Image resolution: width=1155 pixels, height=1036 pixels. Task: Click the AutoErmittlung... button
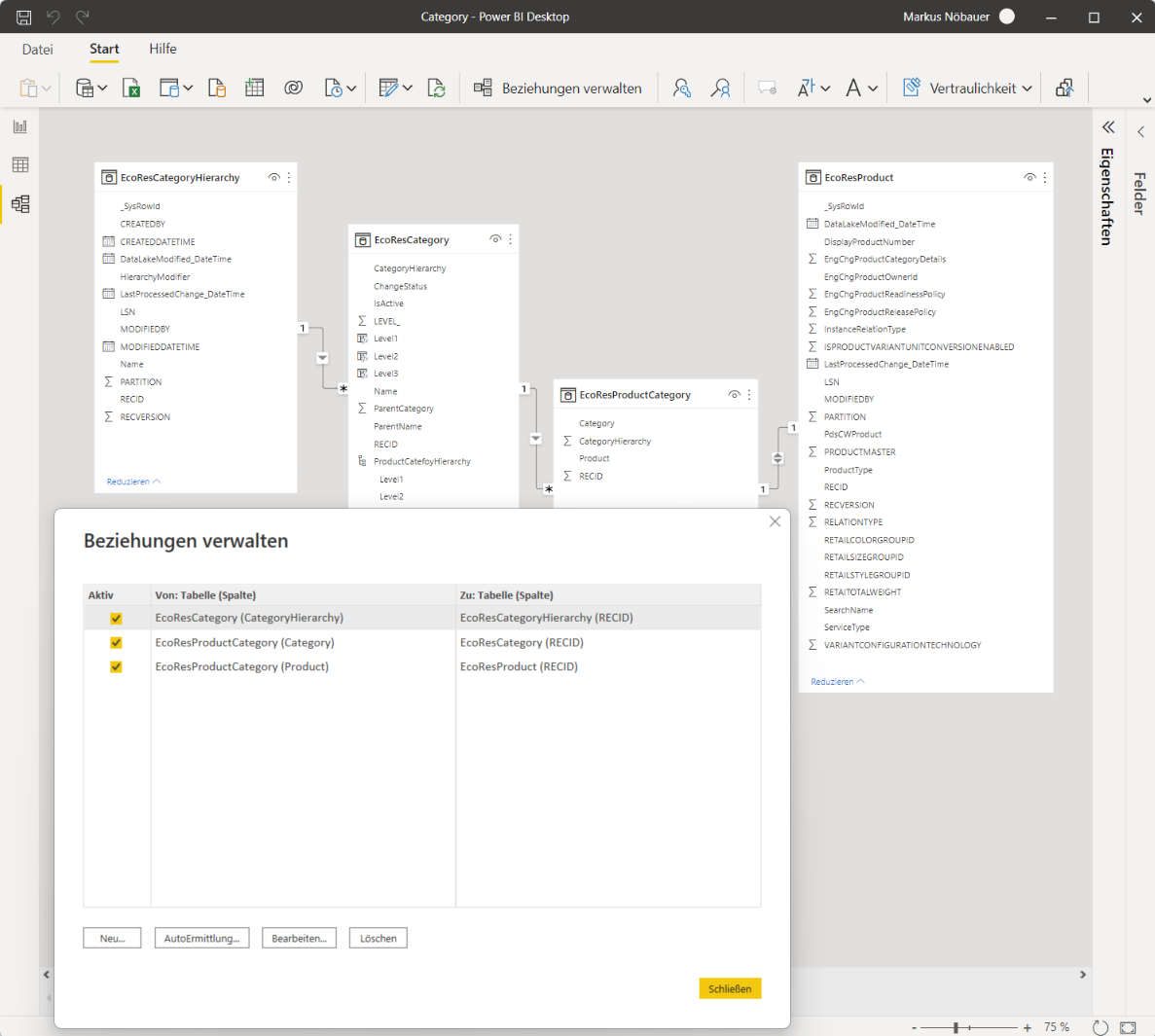point(201,938)
